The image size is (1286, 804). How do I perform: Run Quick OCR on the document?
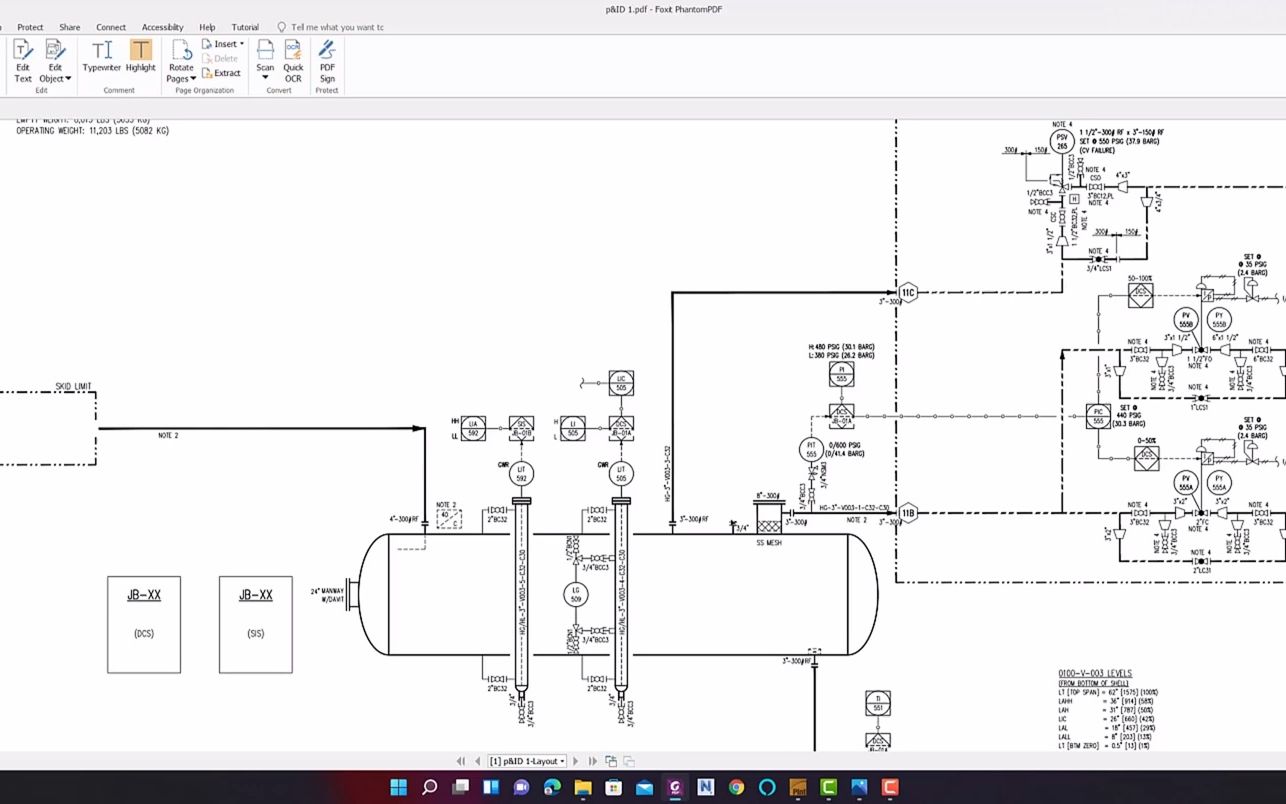[293, 61]
